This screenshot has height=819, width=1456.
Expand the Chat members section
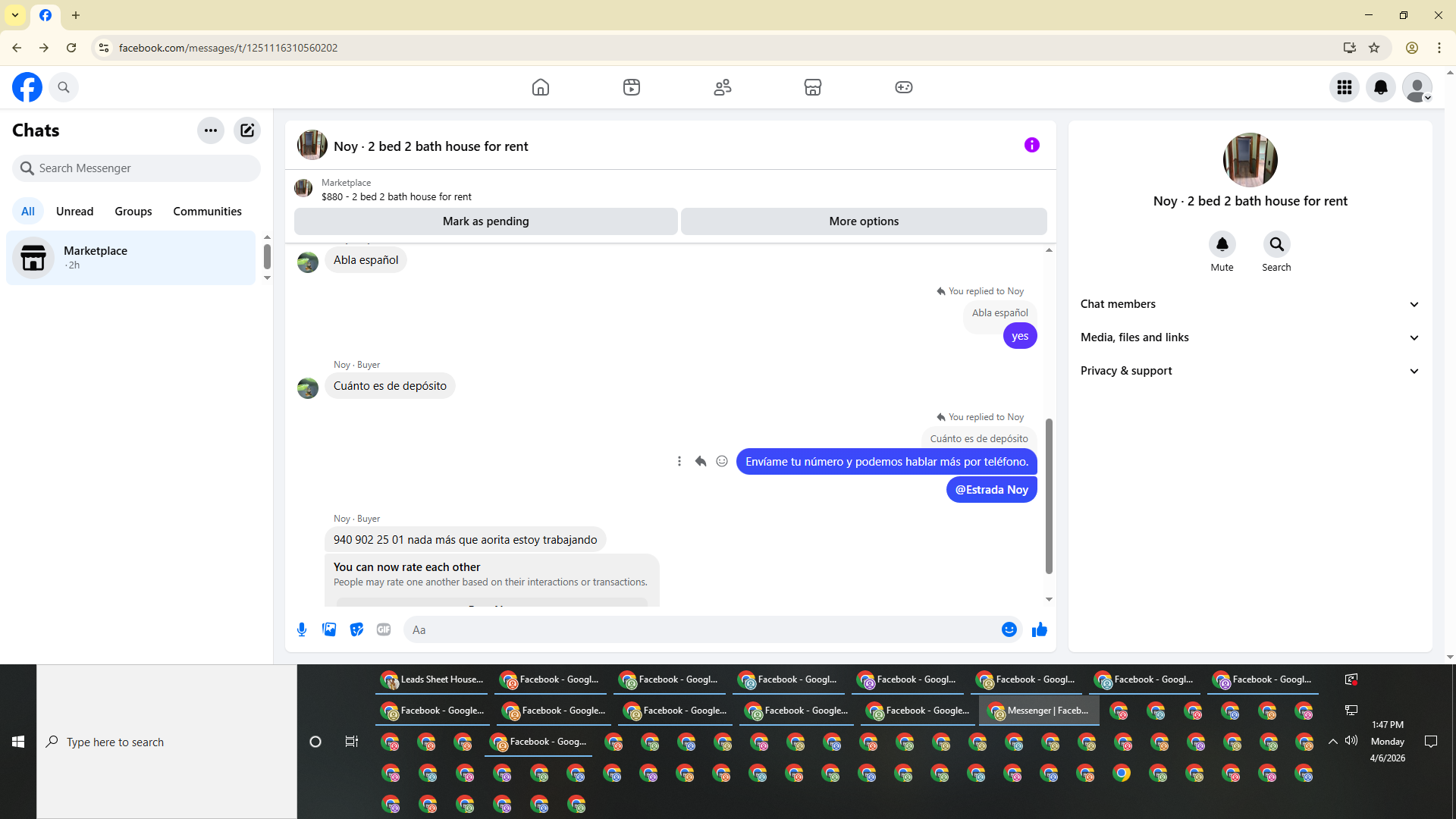(1250, 304)
